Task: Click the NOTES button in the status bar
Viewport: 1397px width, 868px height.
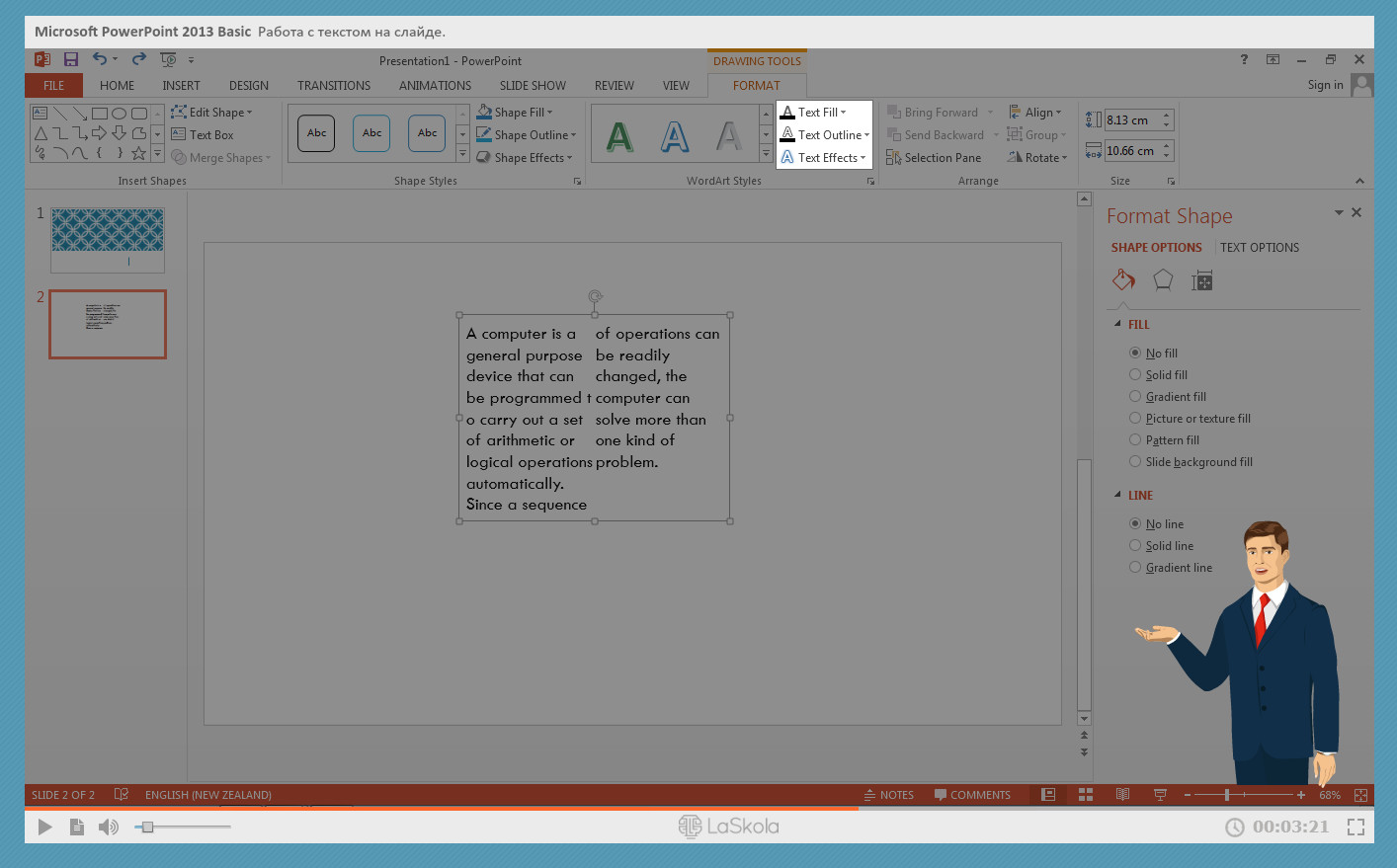Action: 888,795
